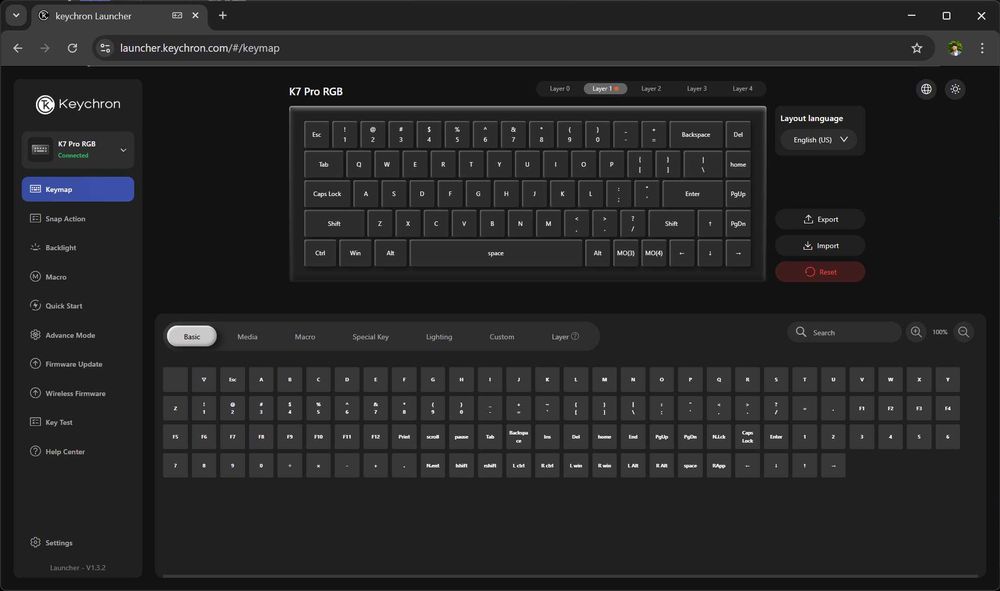This screenshot has height=591, width=1000.
Task: Click the 100% zoom level text
Action: (x=939, y=332)
